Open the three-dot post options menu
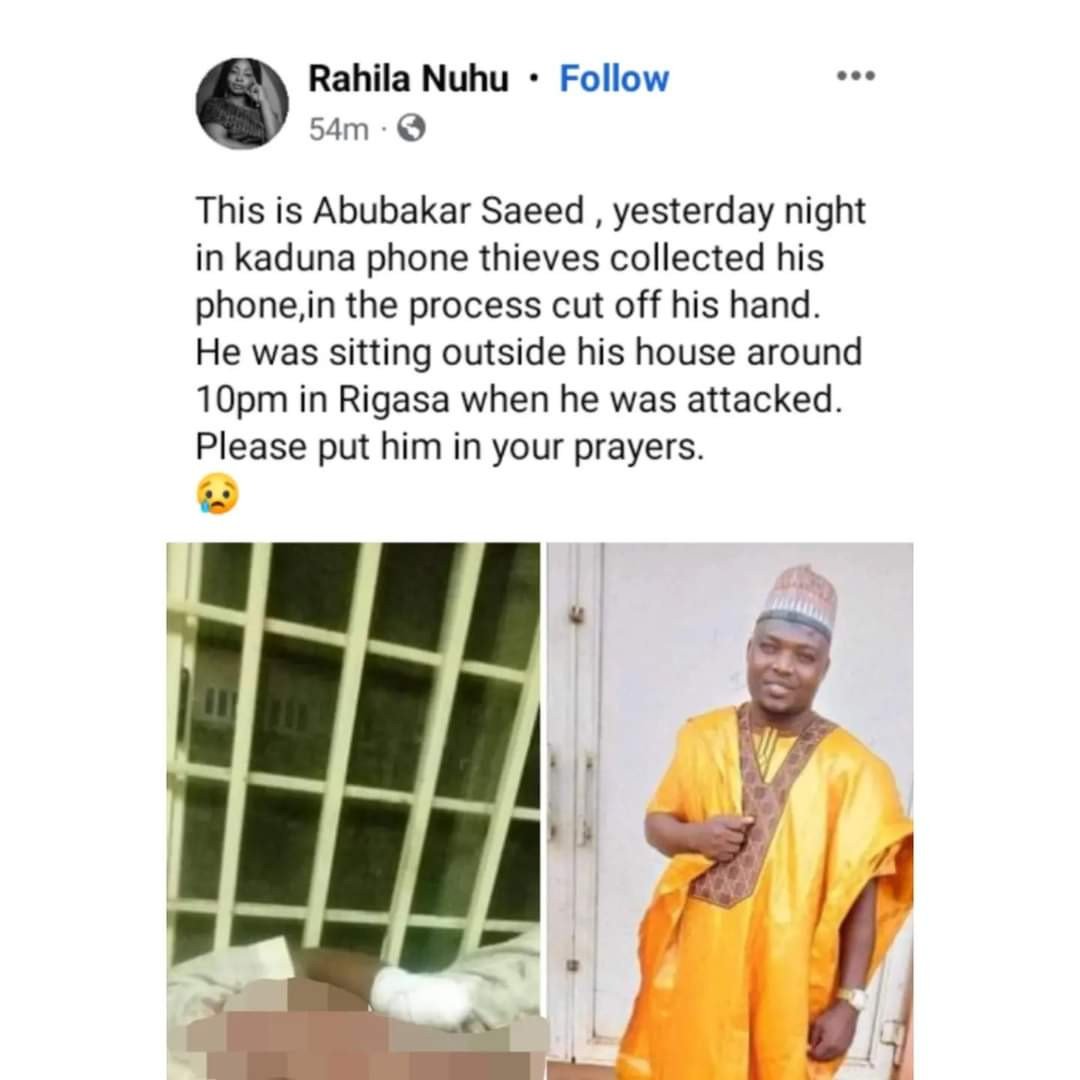The height and width of the screenshot is (1080, 1080). pyautogui.click(x=856, y=76)
